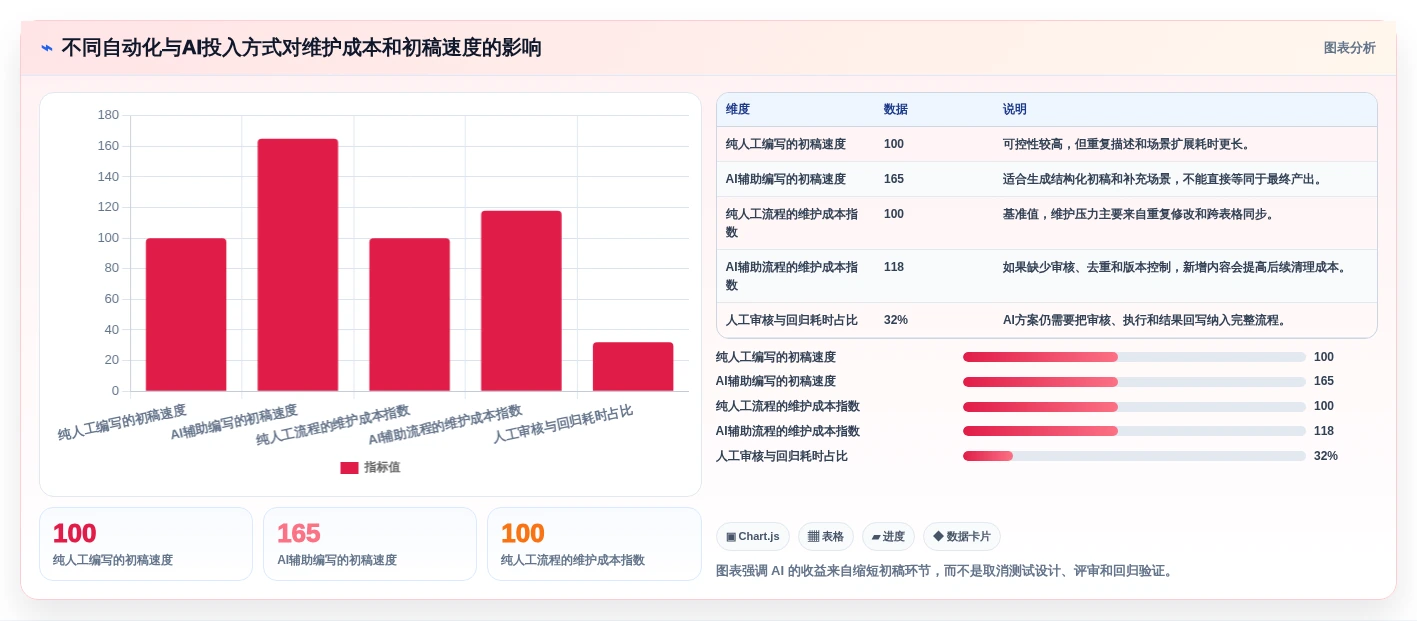Click the description starting 如果缺少审核
1417x621 pixels.
[x=1176, y=267]
